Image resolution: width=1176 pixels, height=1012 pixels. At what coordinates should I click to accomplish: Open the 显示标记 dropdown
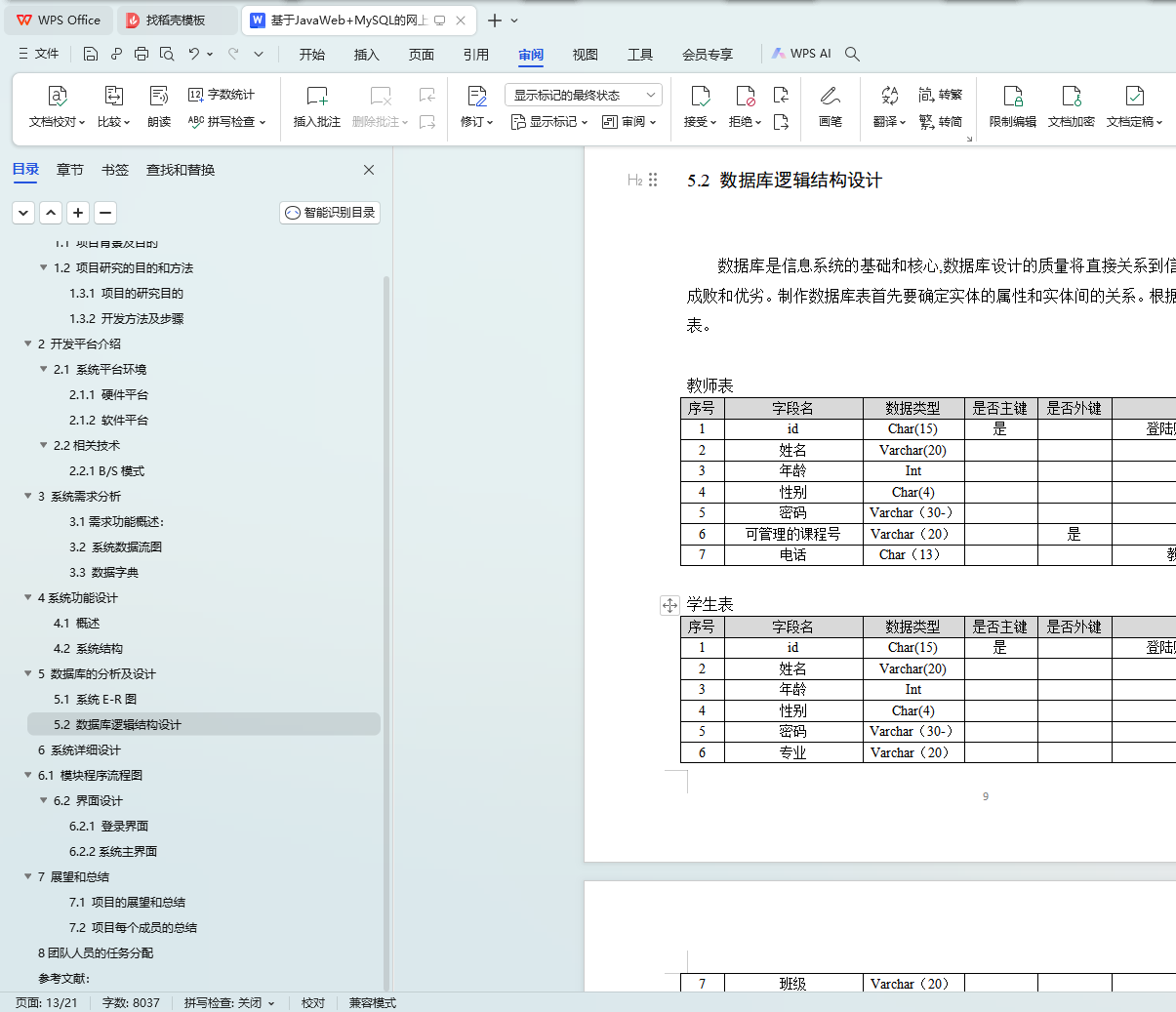tap(549, 122)
